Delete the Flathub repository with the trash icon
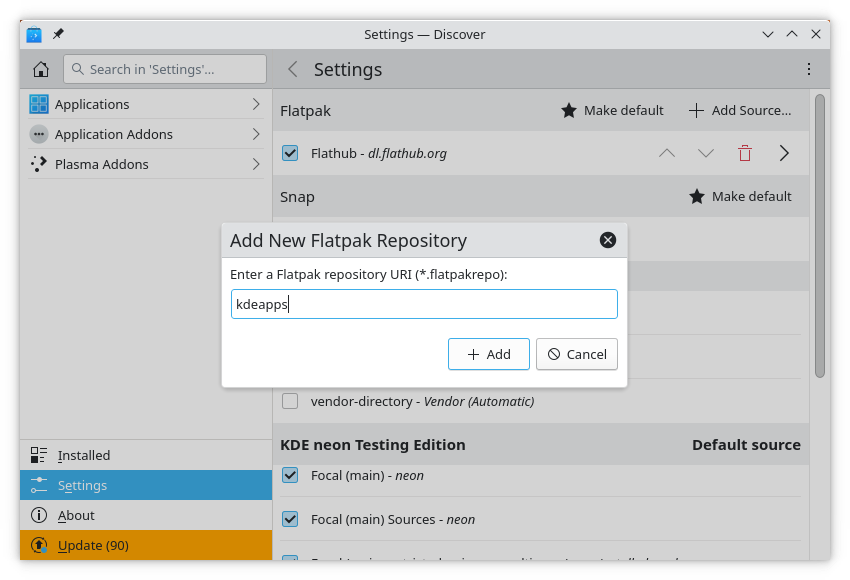 coord(744,153)
